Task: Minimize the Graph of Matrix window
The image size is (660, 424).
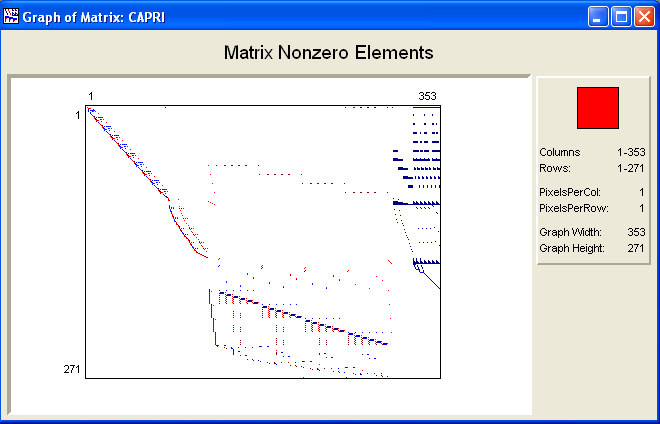Action: tap(598, 16)
